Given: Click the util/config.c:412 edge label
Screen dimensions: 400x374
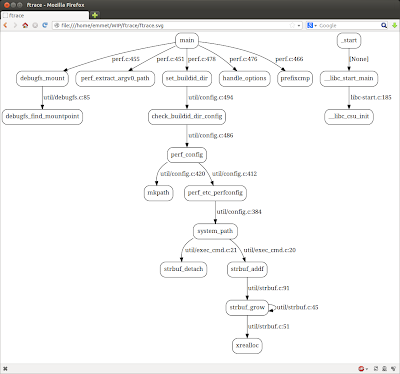Looking at the screenshot, I should pos(234,174).
